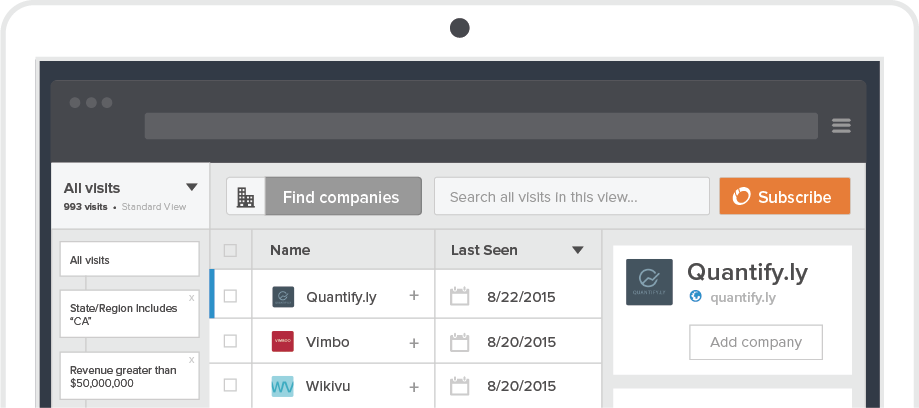Click the Search all visits input field
Viewport: 919px width, 408px height.
pos(571,197)
